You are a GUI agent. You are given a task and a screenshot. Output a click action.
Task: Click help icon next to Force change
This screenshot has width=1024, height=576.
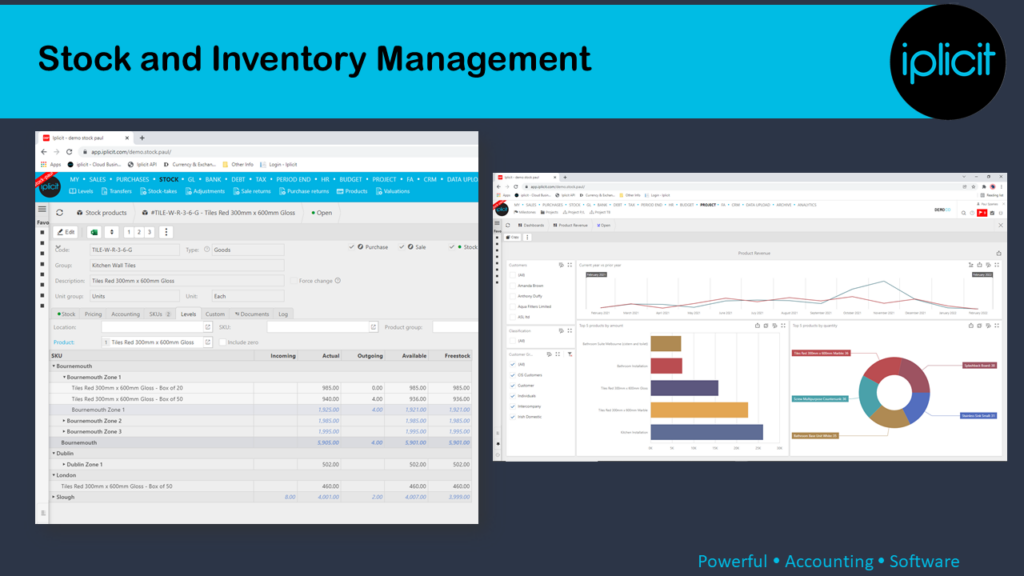click(338, 281)
